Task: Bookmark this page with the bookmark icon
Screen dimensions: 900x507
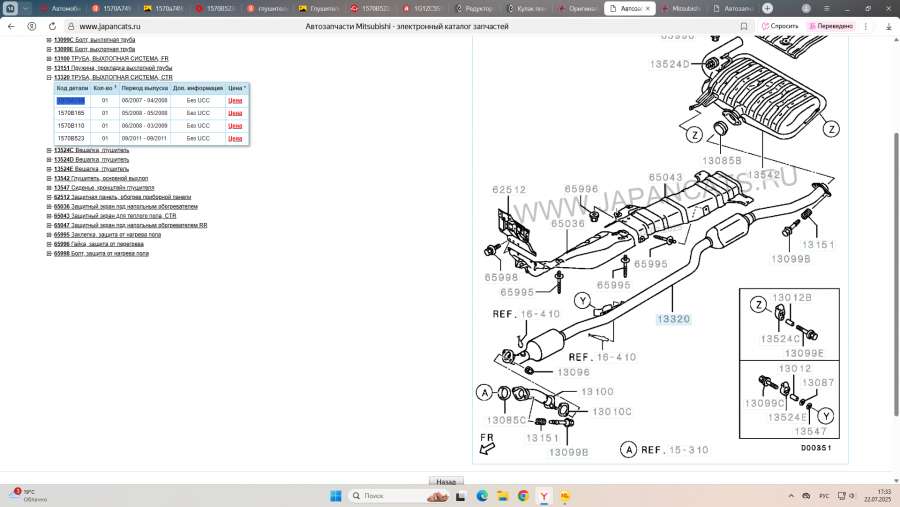Action: [x=744, y=26]
